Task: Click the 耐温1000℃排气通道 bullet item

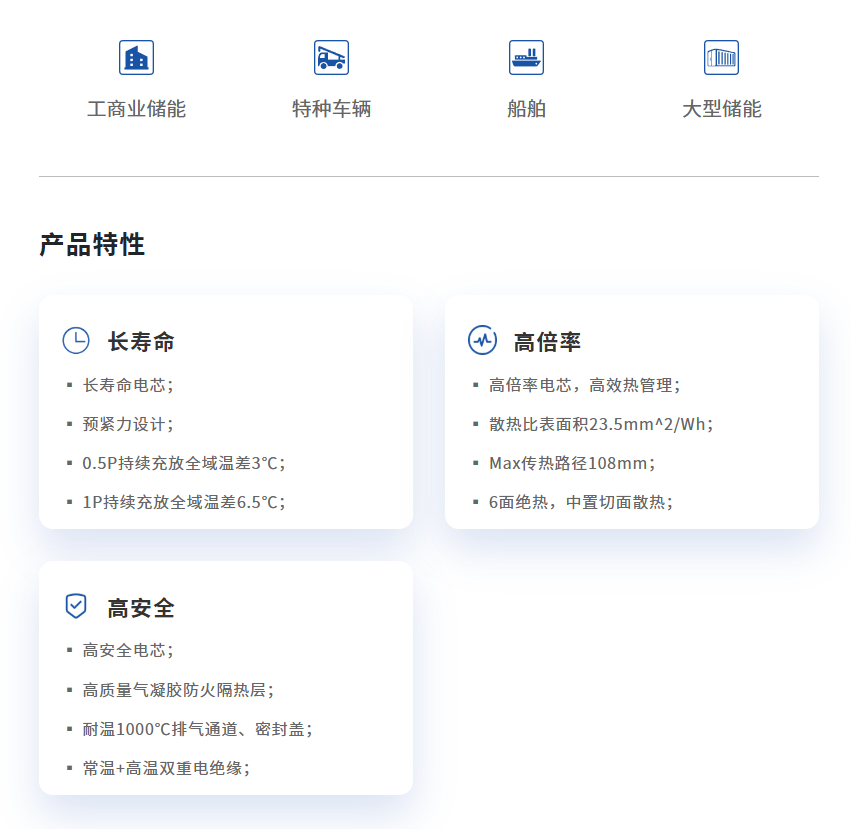Action: point(197,729)
